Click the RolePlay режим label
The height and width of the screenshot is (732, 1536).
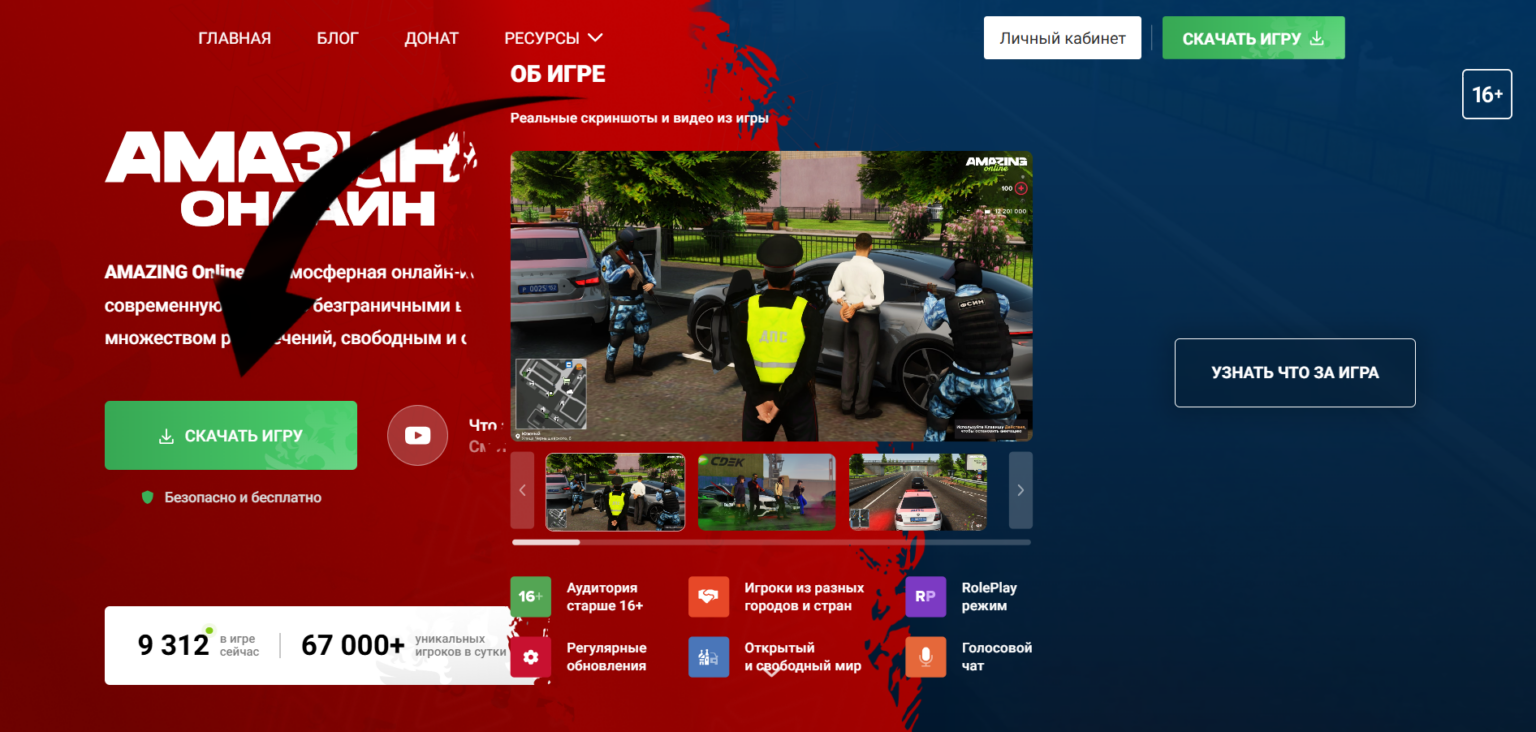(989, 597)
